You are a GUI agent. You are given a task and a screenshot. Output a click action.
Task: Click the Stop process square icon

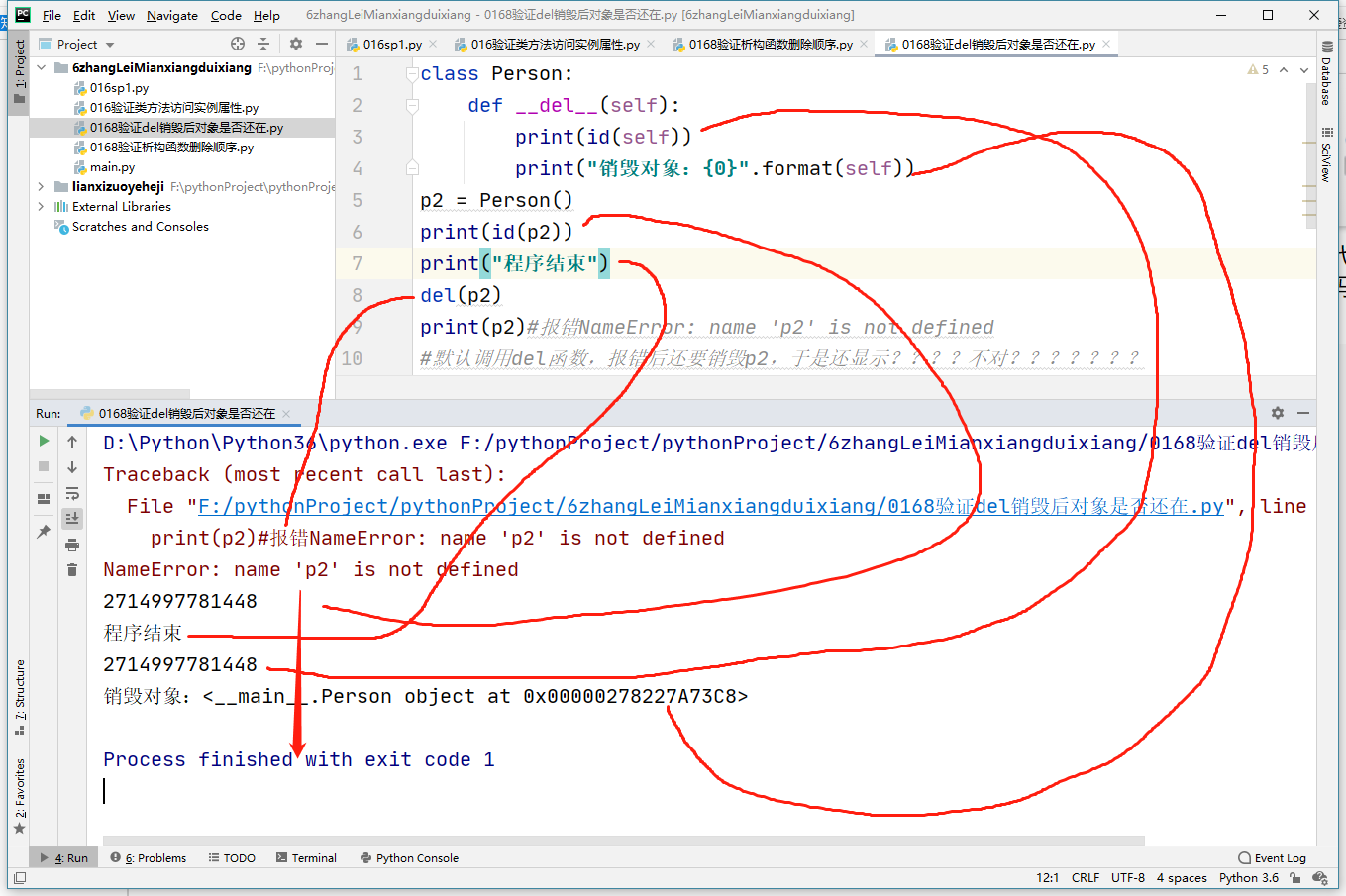click(44, 466)
